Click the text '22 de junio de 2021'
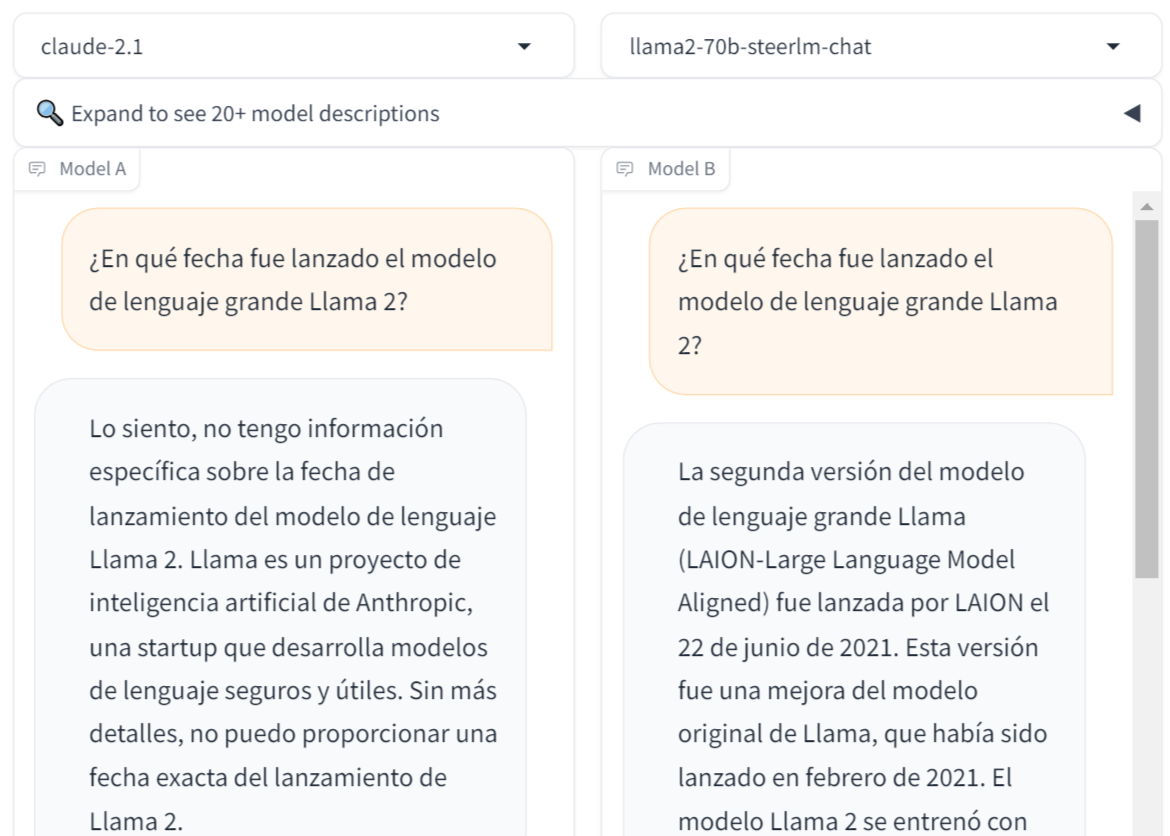Image resolution: width=1170 pixels, height=836 pixels. (787, 647)
